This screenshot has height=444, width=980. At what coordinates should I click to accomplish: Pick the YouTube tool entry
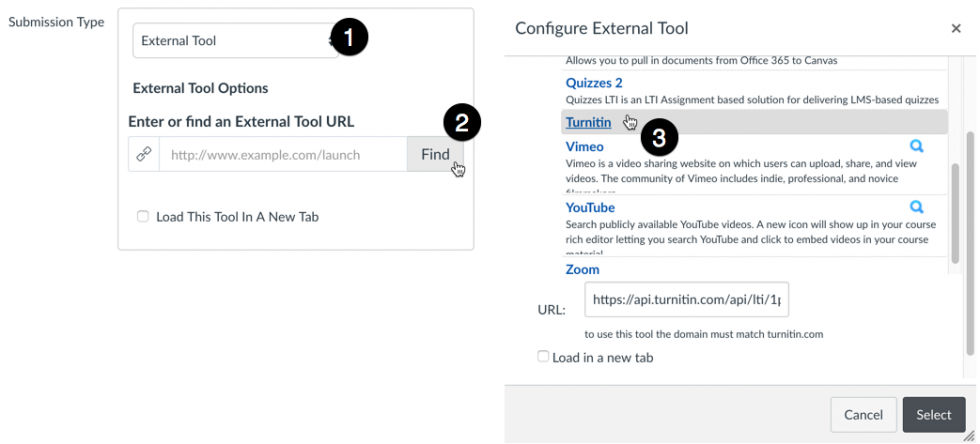[590, 208]
